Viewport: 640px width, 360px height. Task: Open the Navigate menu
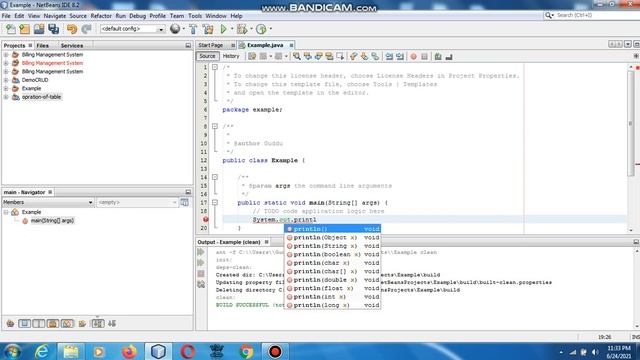(55, 16)
